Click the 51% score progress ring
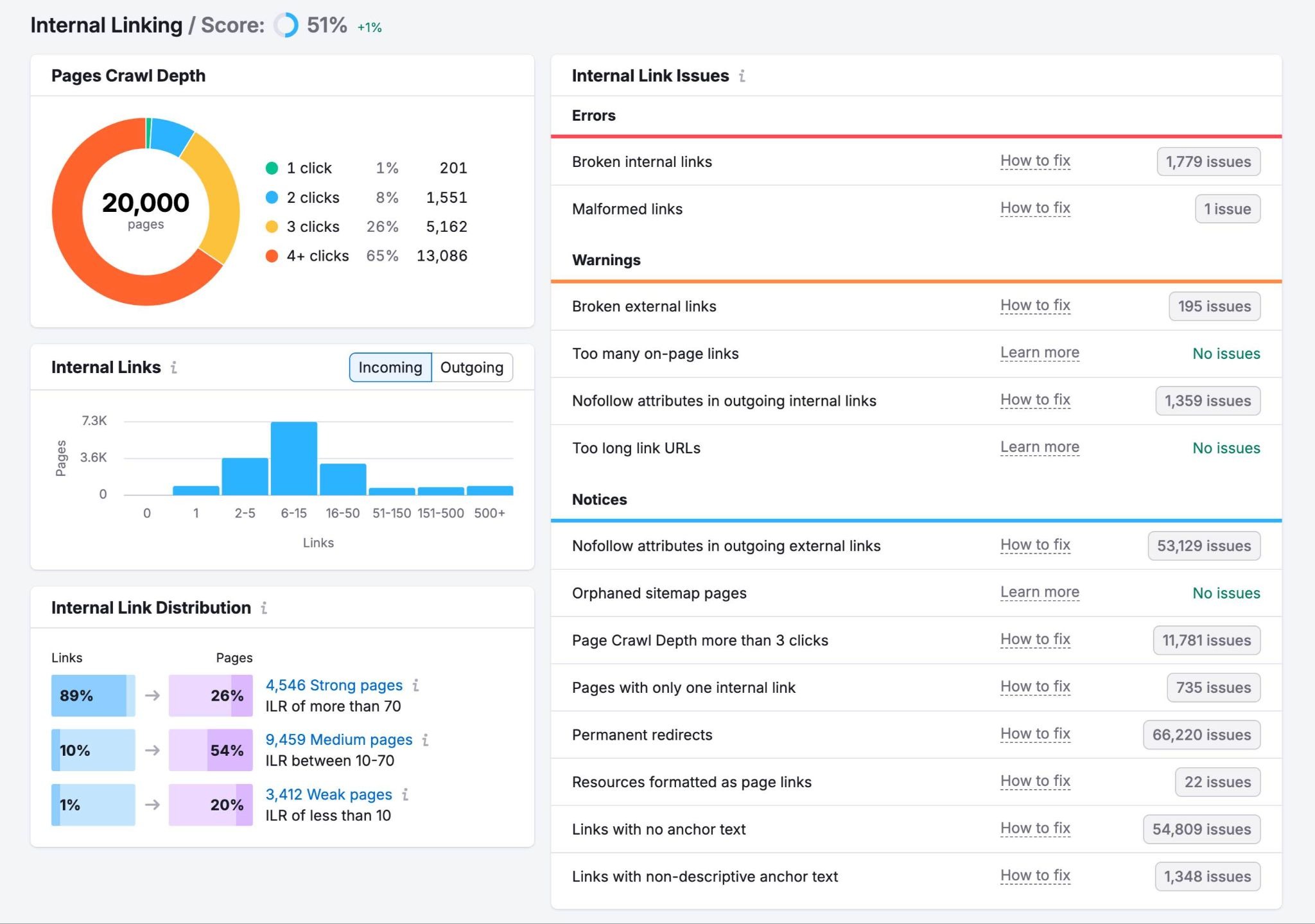1315x924 pixels. pos(285,26)
